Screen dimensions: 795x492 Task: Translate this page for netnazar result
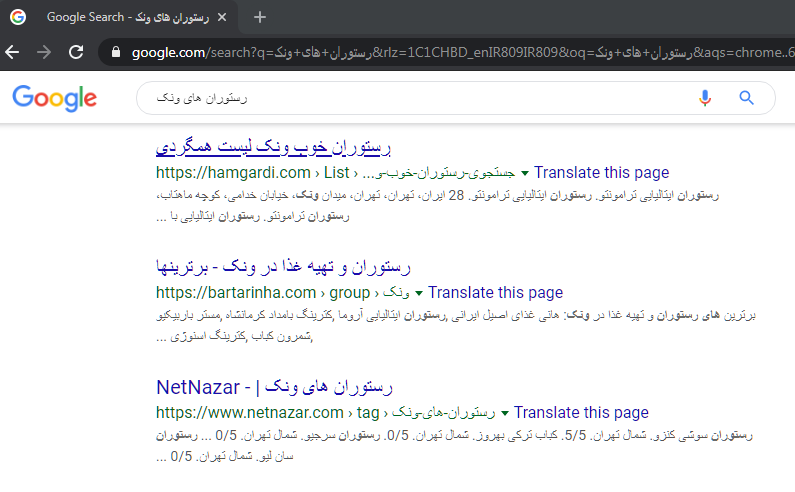(581, 412)
